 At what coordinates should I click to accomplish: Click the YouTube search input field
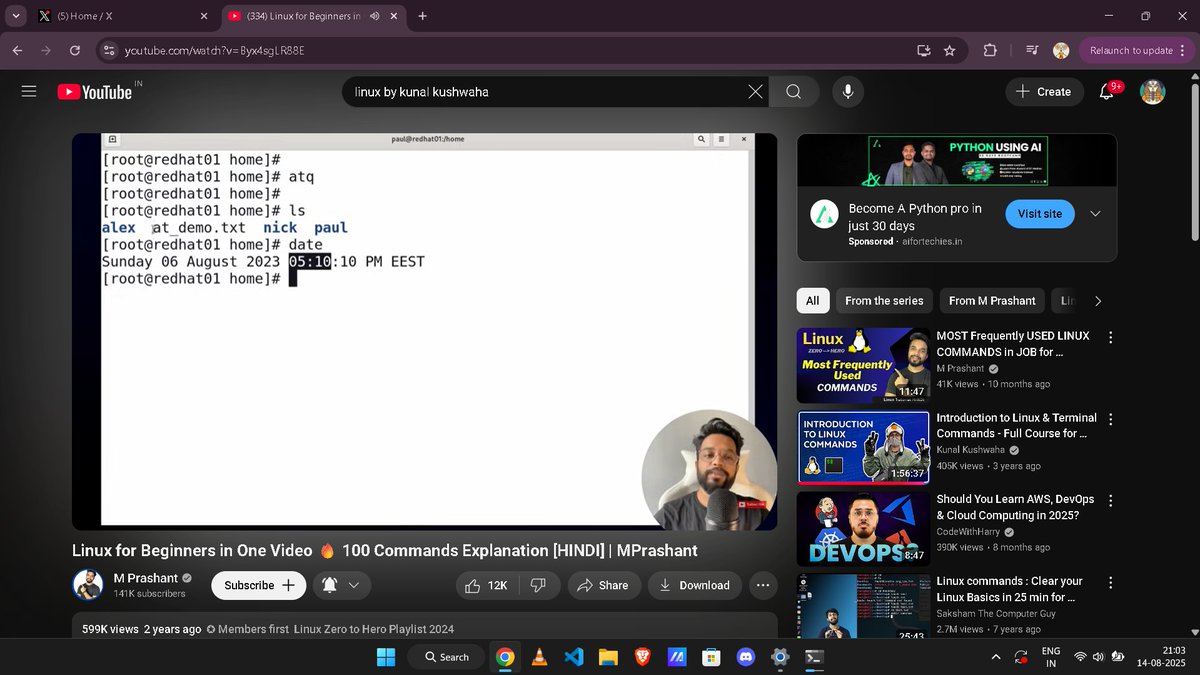tap(550, 91)
